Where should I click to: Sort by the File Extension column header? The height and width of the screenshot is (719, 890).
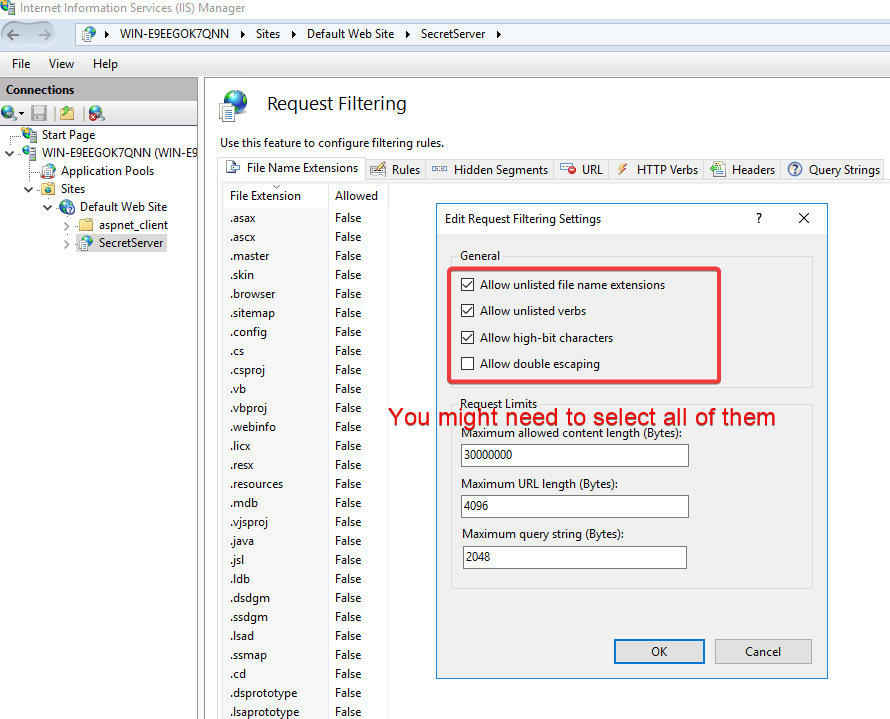275,196
